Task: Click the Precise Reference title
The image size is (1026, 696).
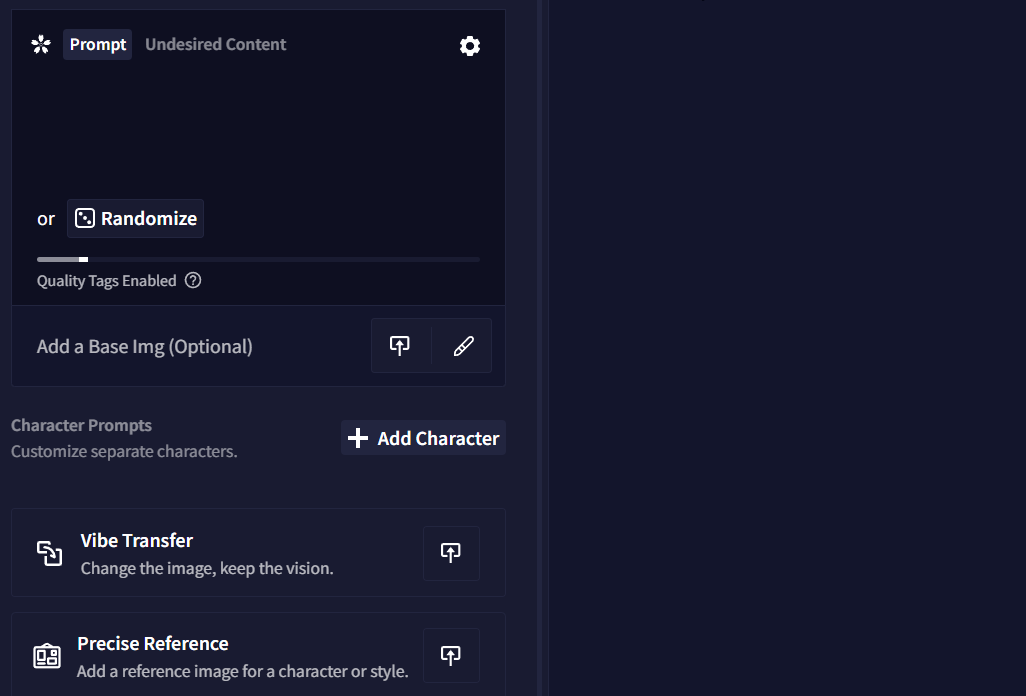Action: pos(153,643)
